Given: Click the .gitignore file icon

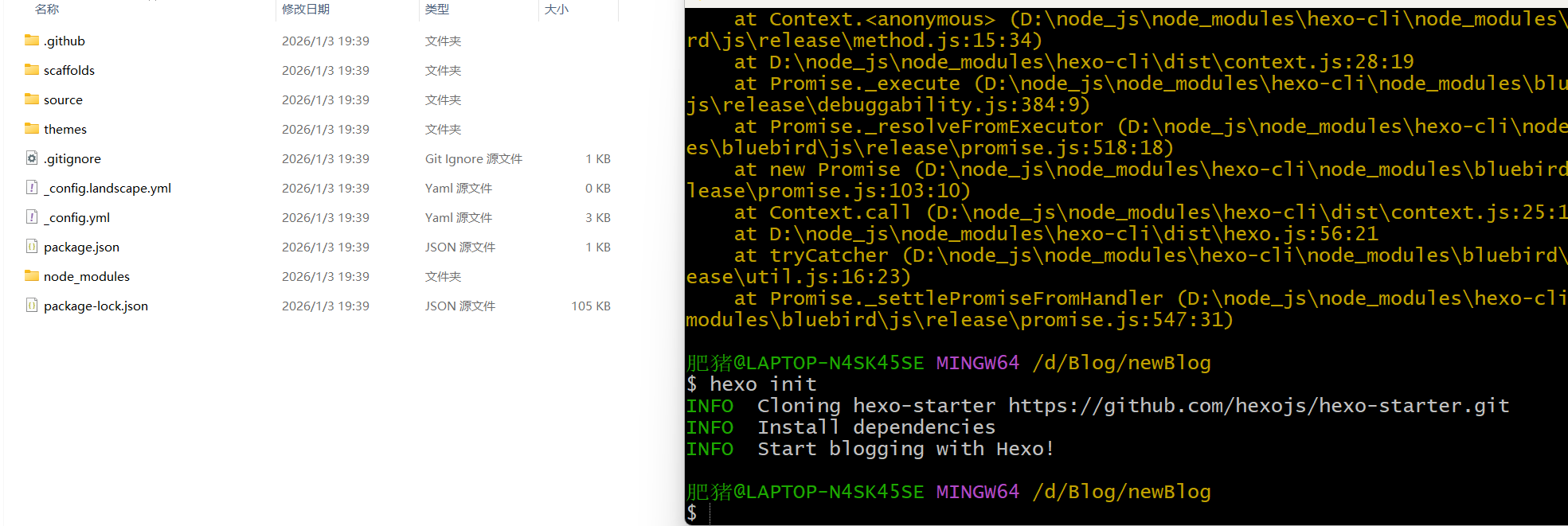Looking at the screenshot, I should (x=32, y=158).
